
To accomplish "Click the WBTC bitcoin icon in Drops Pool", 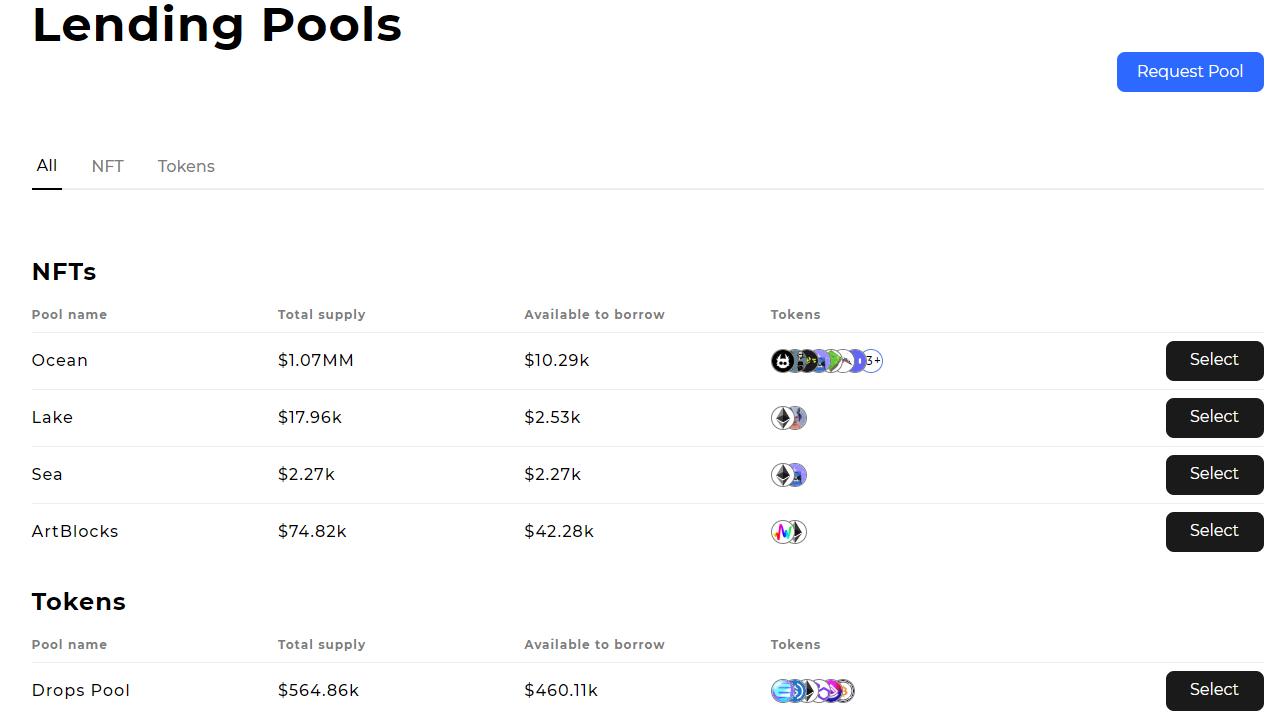I will click(846, 691).
